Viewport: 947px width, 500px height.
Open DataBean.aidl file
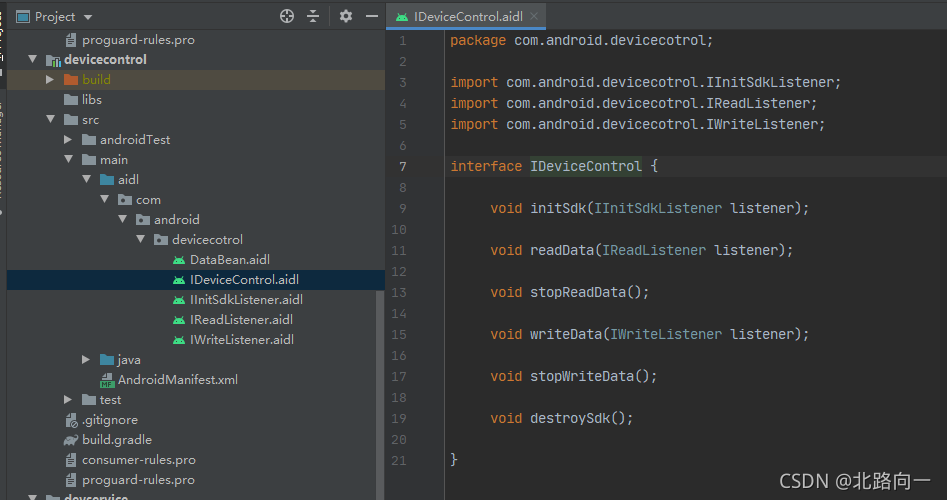tap(230, 260)
